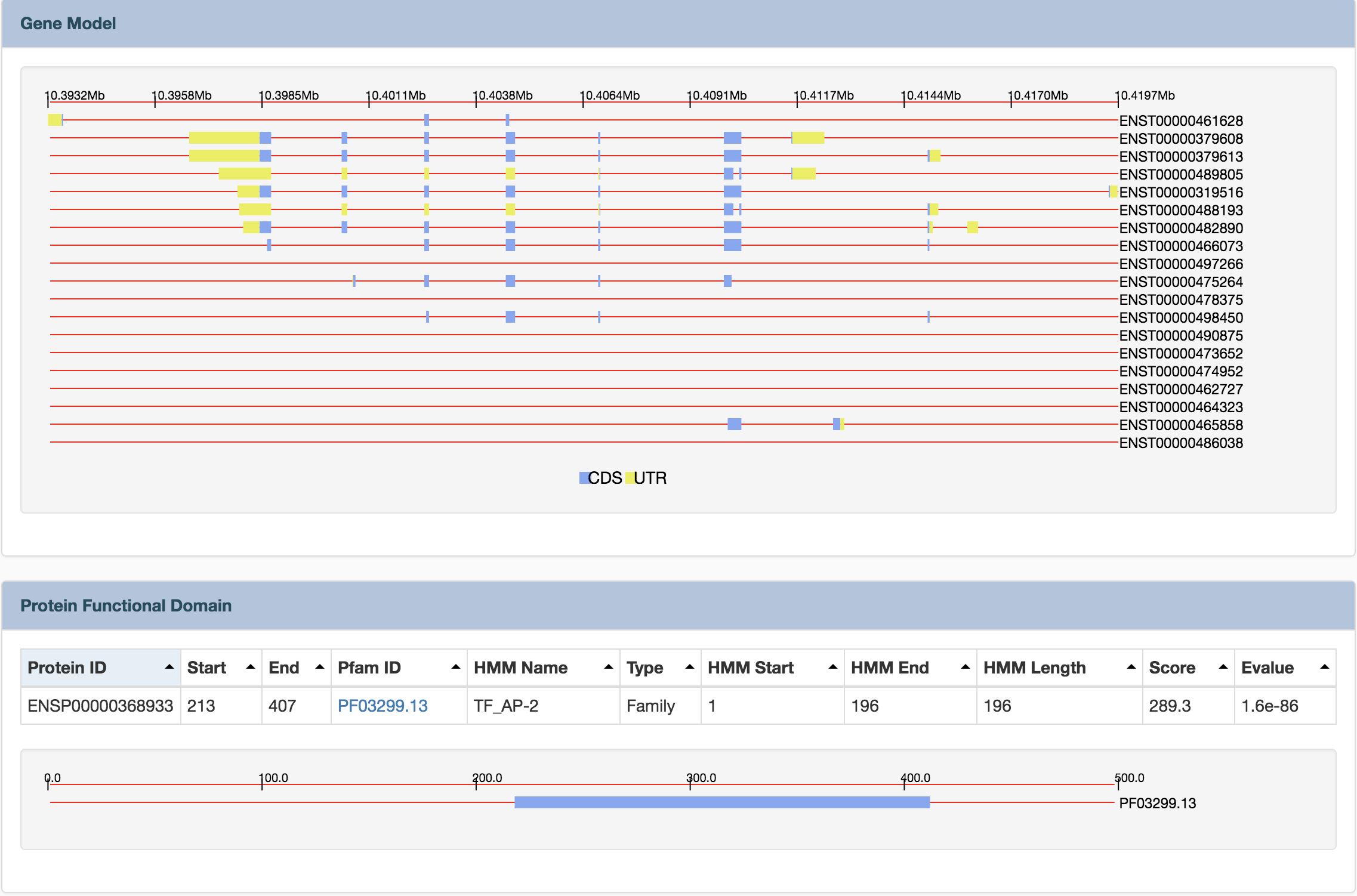Click transcript label ENST00000379608
The image size is (1357, 896).
pos(1180,139)
